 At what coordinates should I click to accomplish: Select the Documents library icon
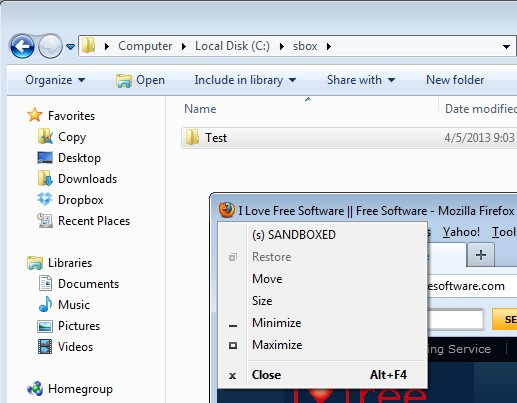[x=45, y=283]
